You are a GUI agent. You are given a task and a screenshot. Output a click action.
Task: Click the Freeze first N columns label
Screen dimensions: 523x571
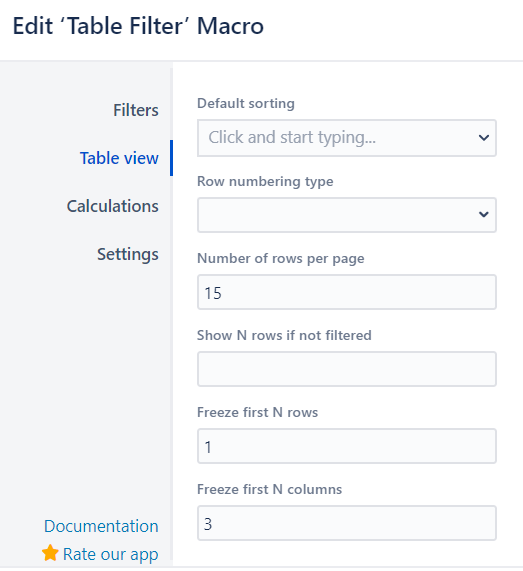(270, 489)
